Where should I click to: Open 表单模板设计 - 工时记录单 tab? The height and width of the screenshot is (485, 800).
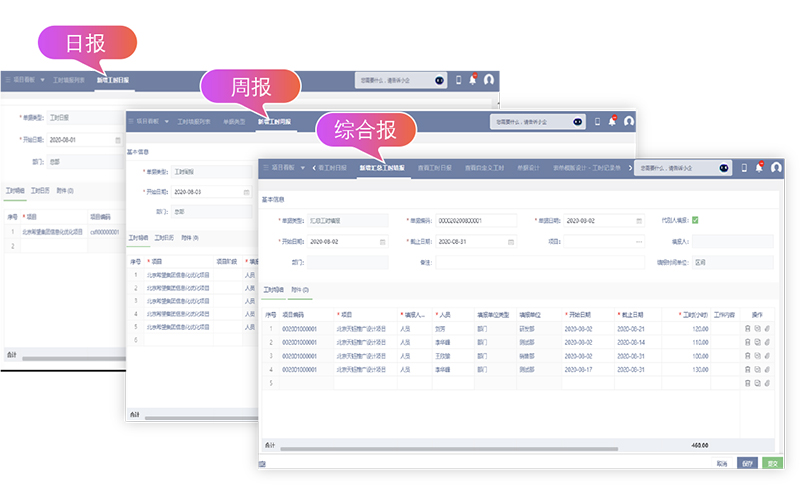587,168
